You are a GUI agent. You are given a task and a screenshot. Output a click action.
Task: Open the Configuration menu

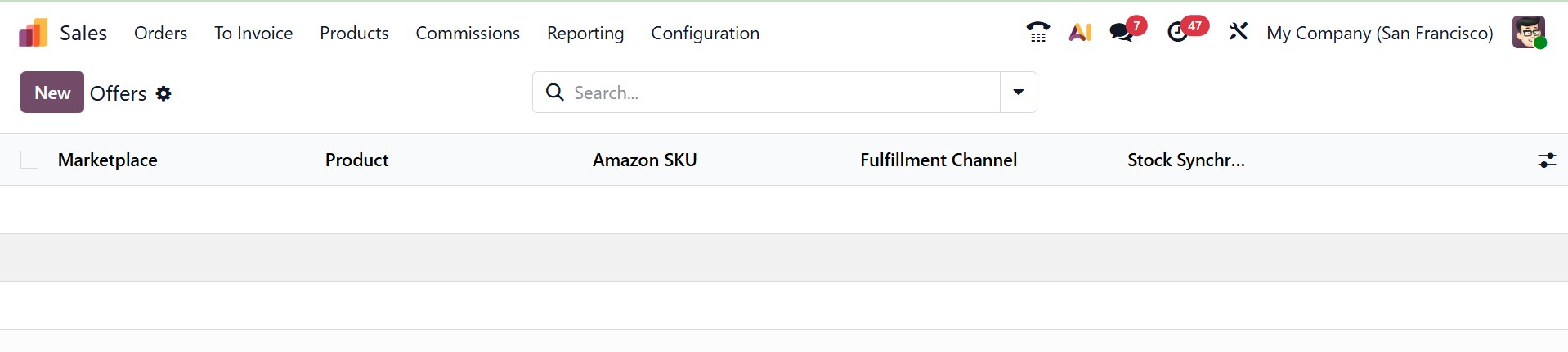tap(705, 33)
